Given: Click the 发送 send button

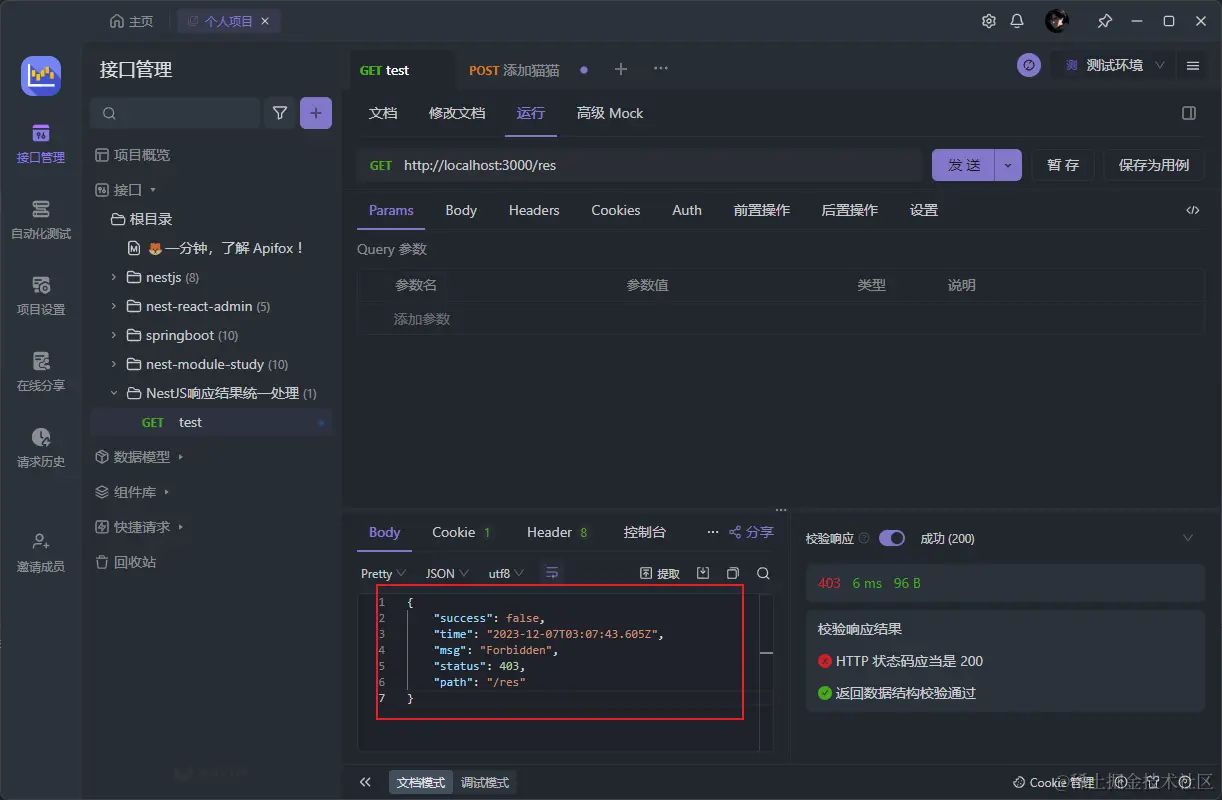Looking at the screenshot, I should 964,165.
